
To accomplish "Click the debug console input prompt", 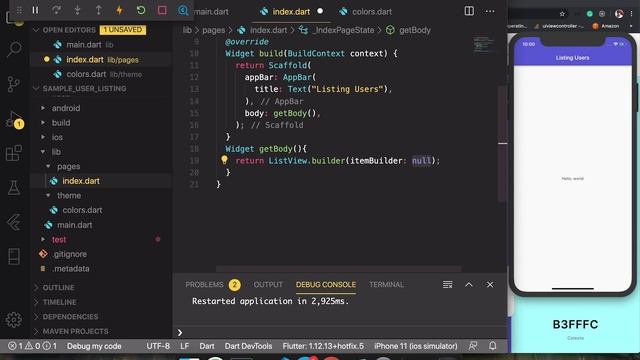I will pyautogui.click(x=341, y=332).
